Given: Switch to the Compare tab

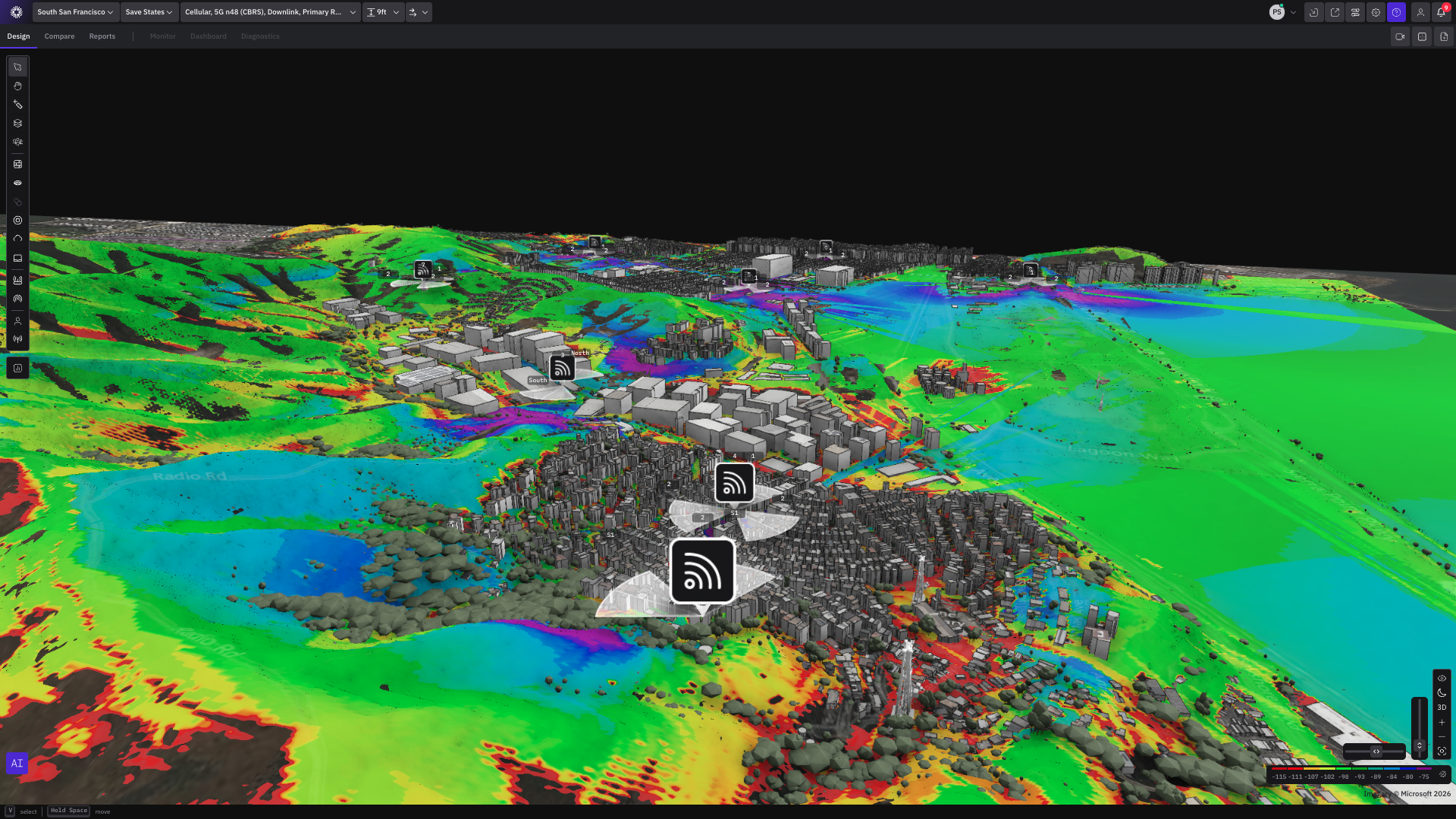Looking at the screenshot, I should point(59,36).
